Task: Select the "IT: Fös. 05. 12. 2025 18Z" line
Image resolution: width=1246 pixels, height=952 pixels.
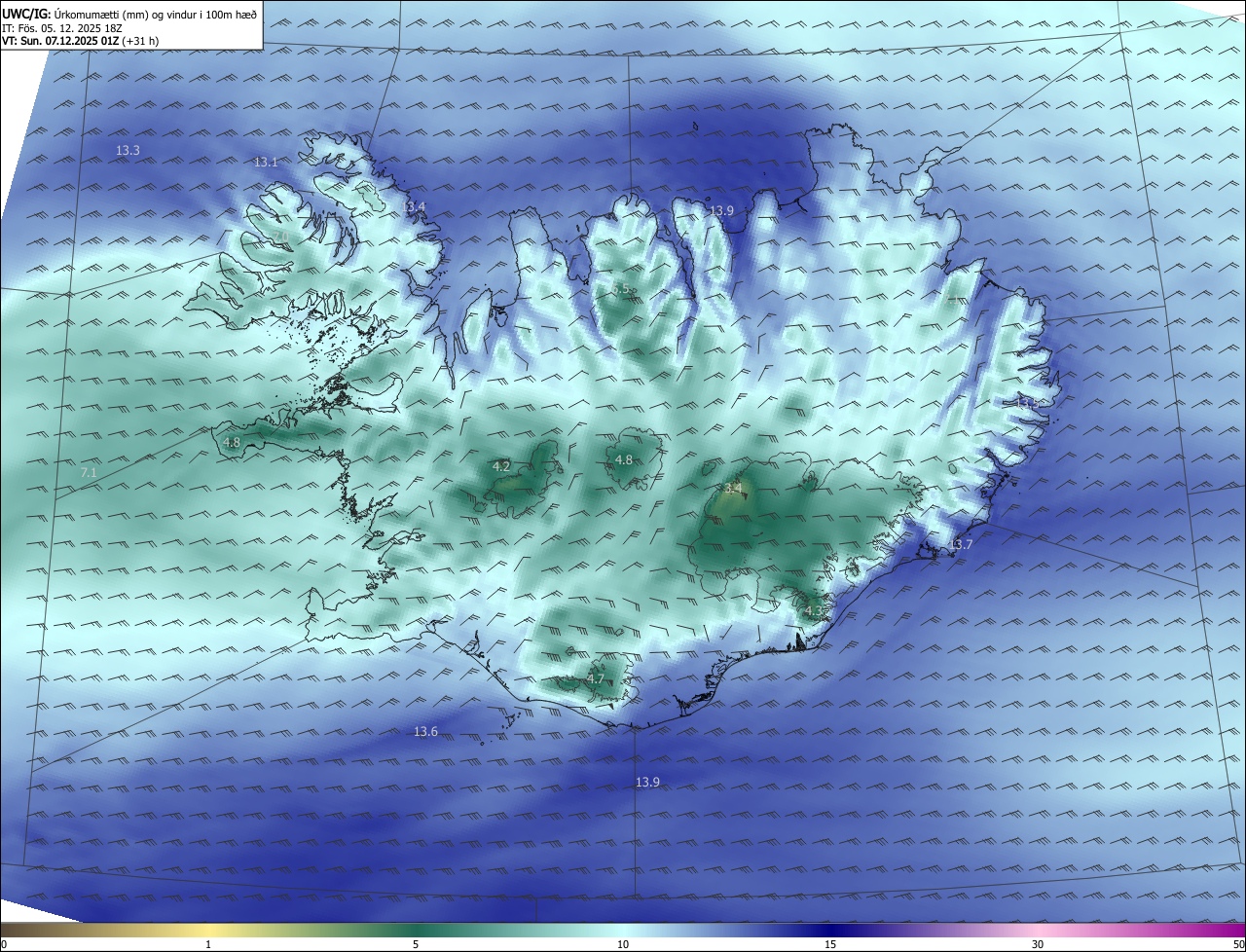Action: coord(61,28)
